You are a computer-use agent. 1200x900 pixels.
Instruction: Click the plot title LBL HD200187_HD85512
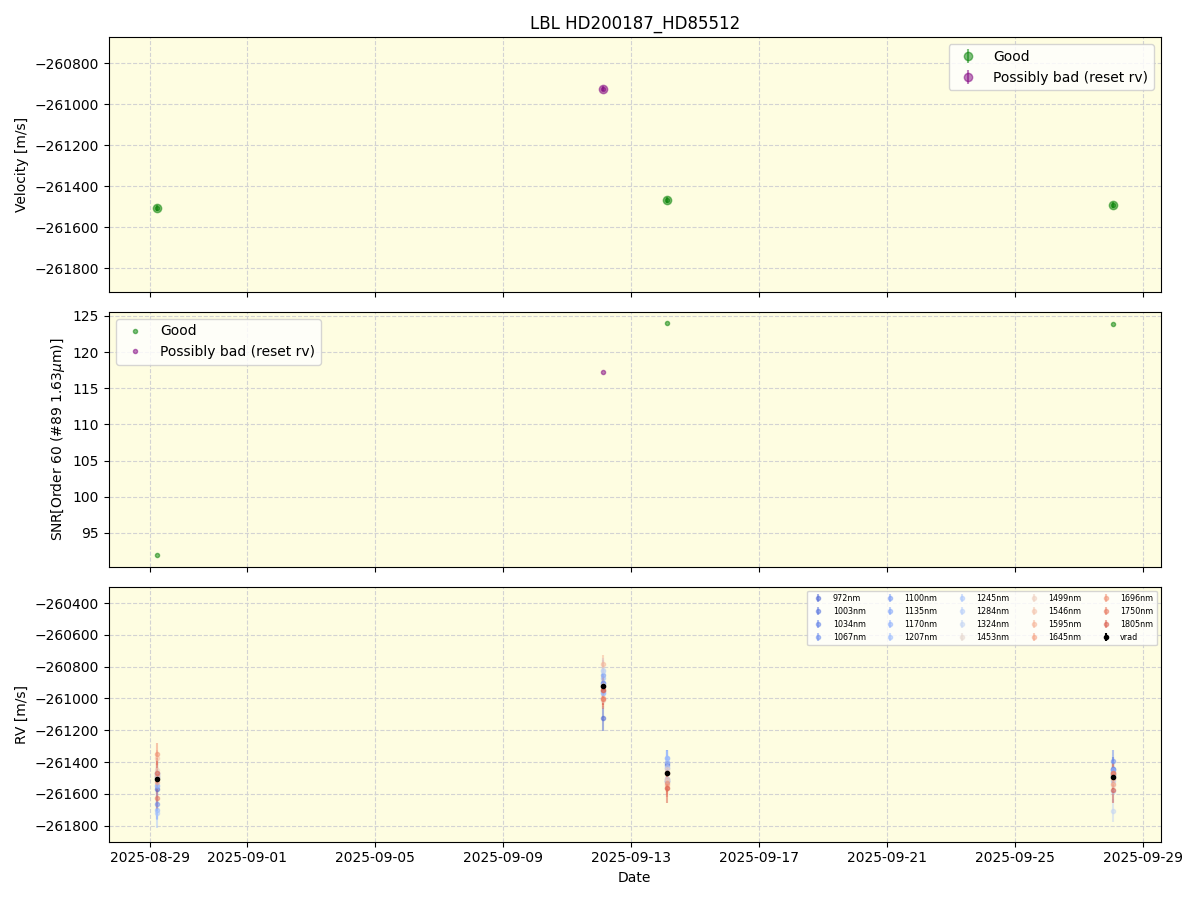pos(634,23)
